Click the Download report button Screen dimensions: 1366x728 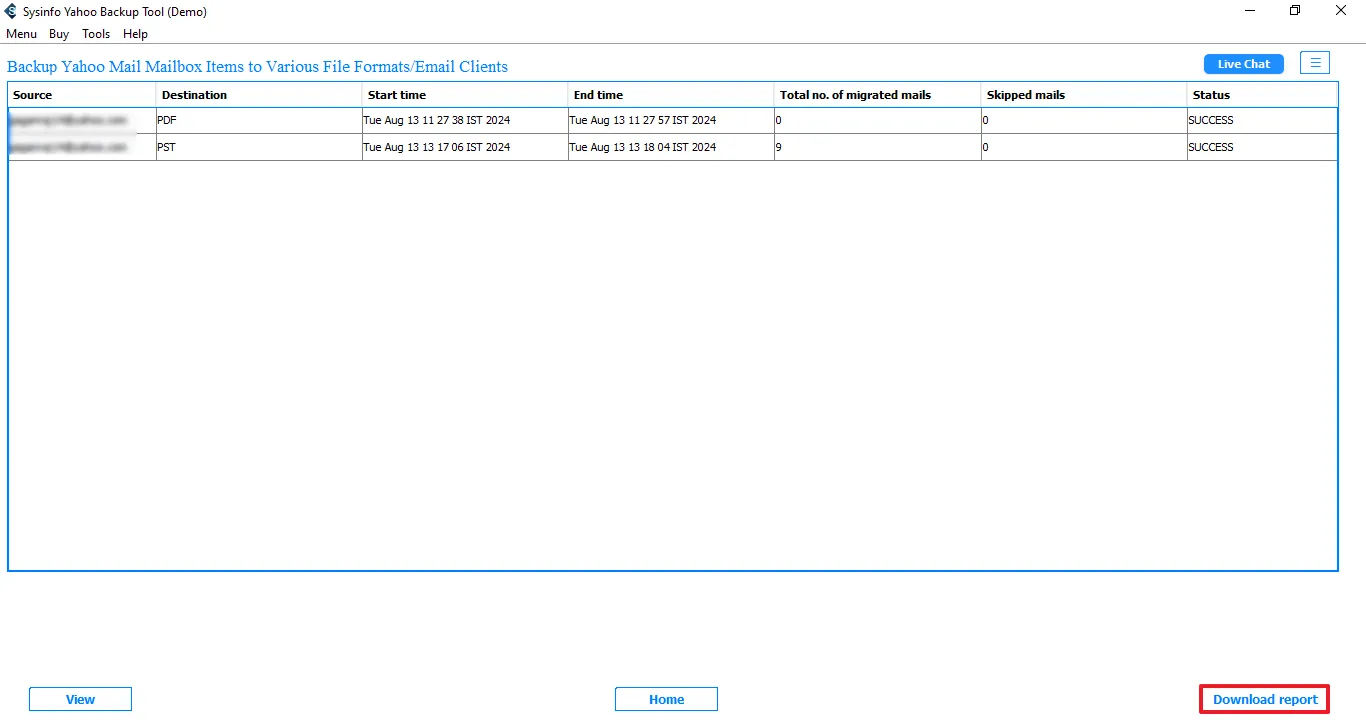[x=1264, y=699]
